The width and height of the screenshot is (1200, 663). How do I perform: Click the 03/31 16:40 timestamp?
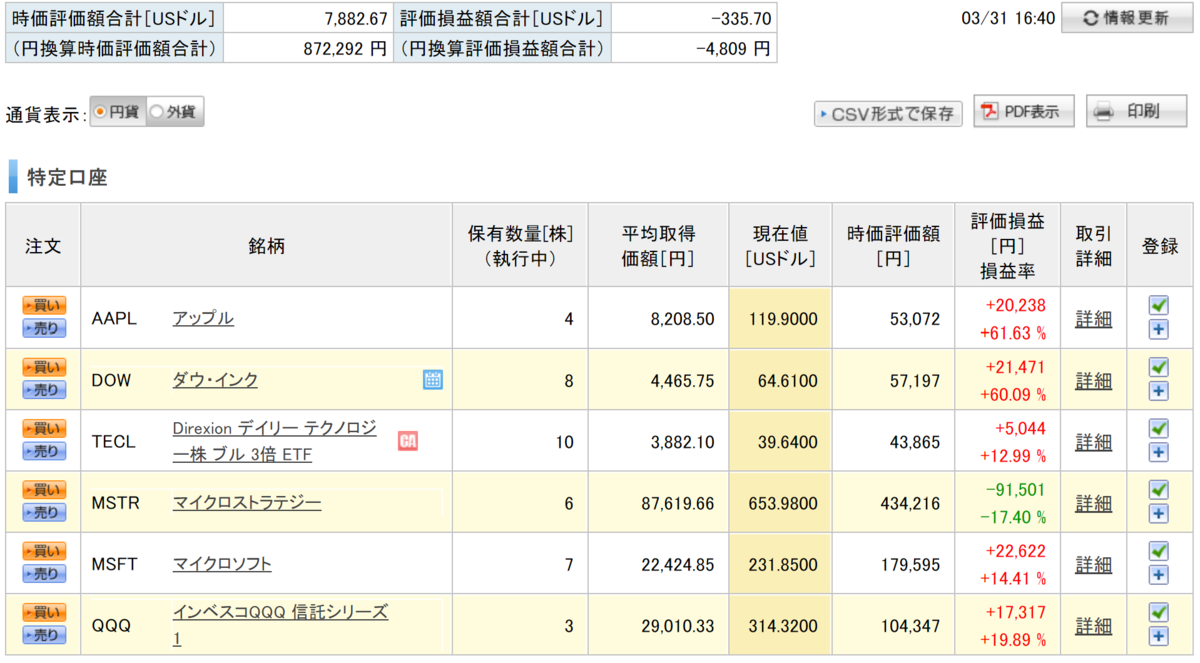point(1008,18)
